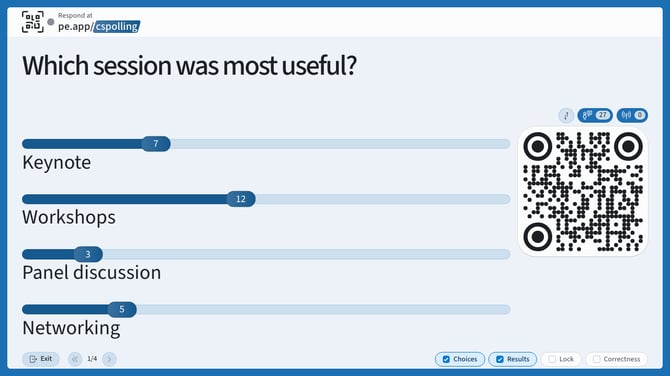
Task: Click the gray status dot beside Respond at
Action: pyautogui.click(x=51, y=22)
